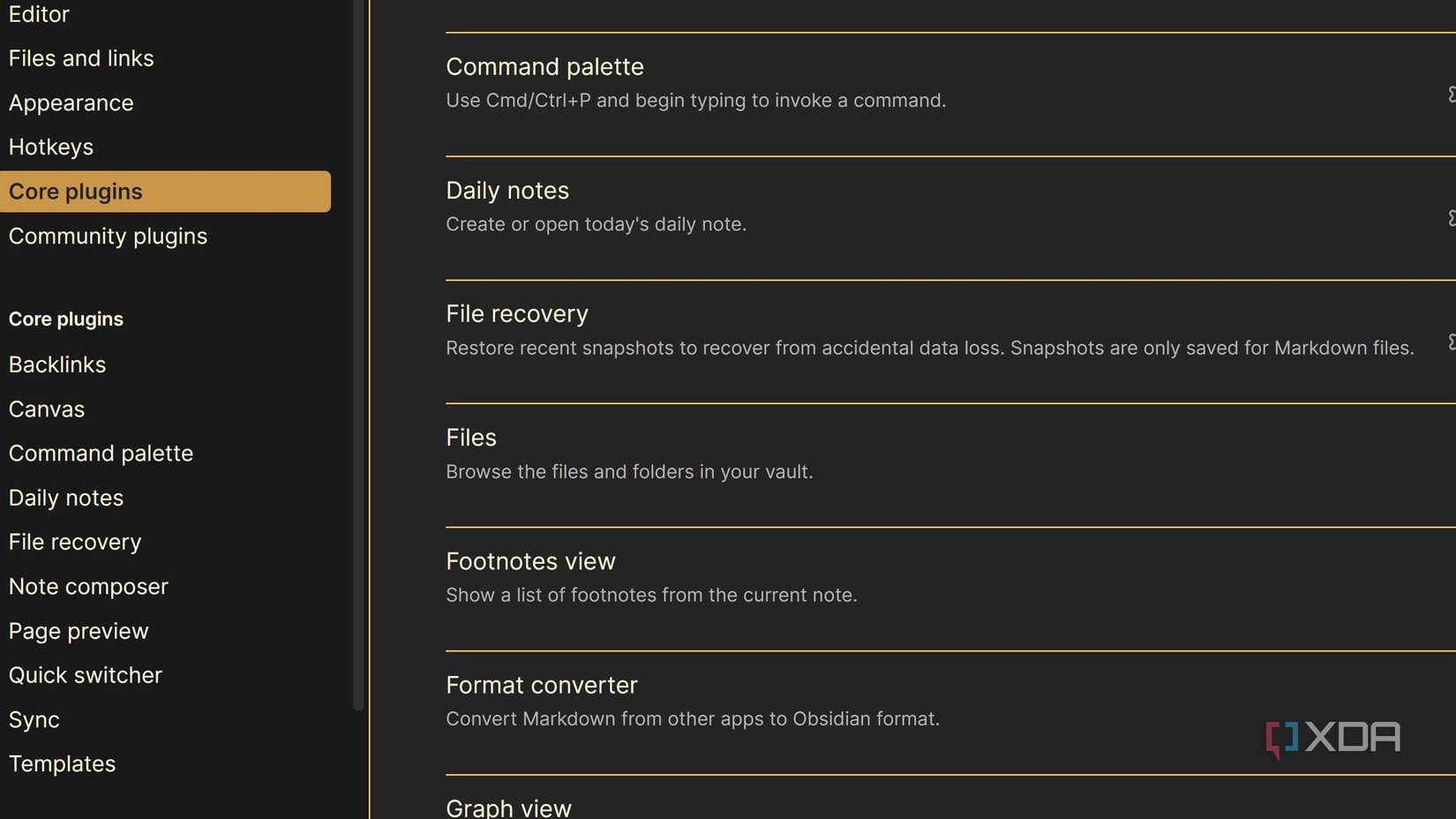
Task: Open Templates plugin options
Action: (x=62, y=764)
